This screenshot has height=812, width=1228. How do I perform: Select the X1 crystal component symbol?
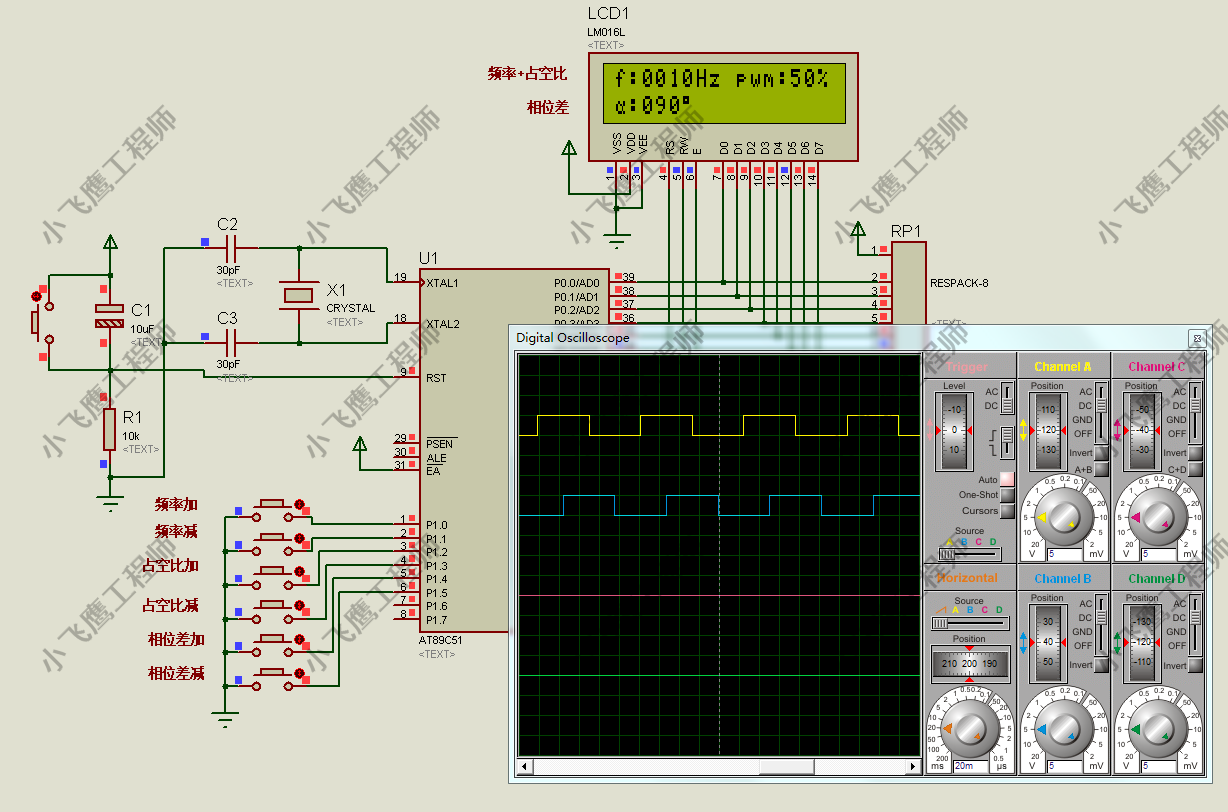click(x=298, y=295)
